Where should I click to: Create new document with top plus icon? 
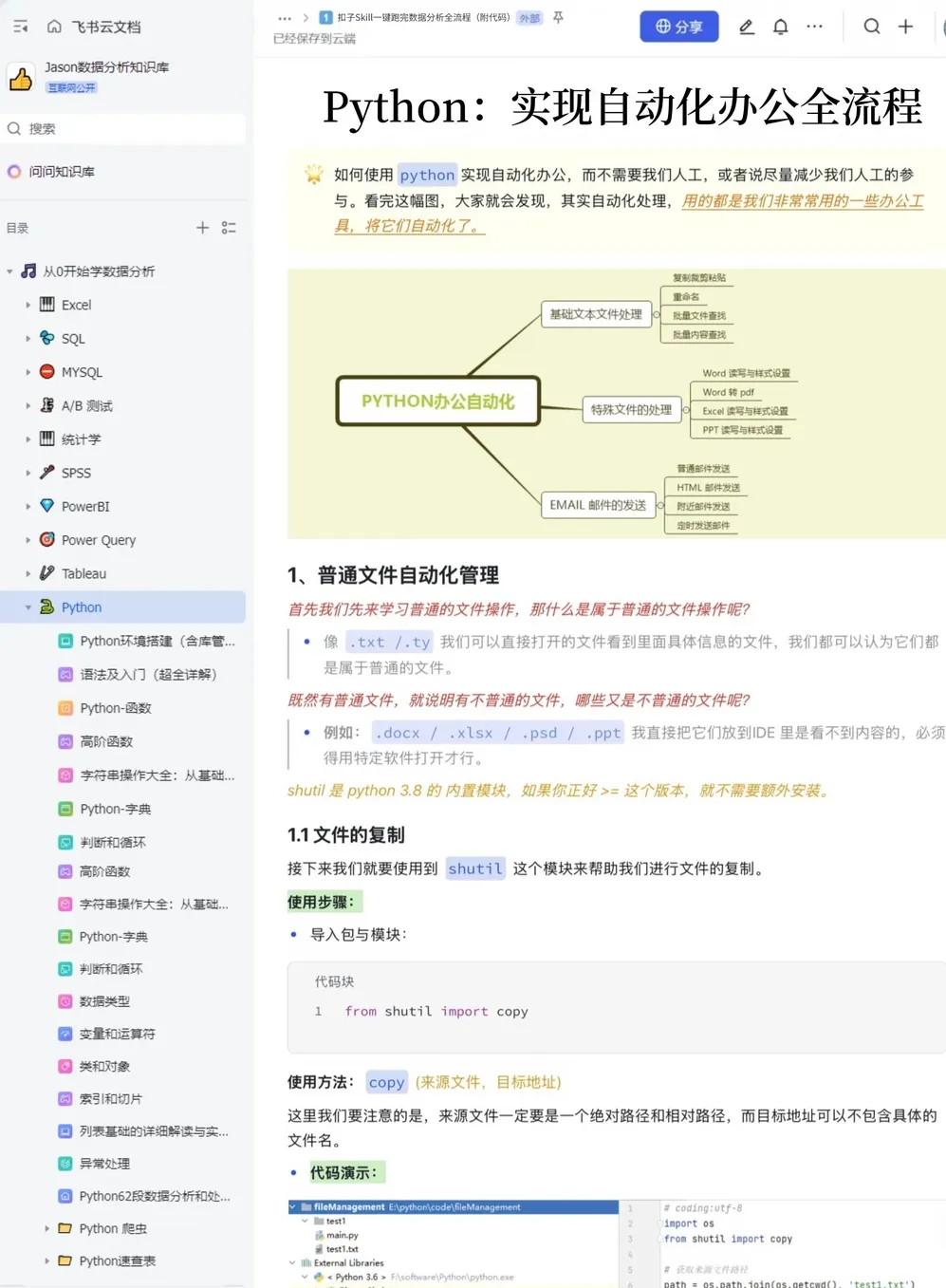click(906, 27)
